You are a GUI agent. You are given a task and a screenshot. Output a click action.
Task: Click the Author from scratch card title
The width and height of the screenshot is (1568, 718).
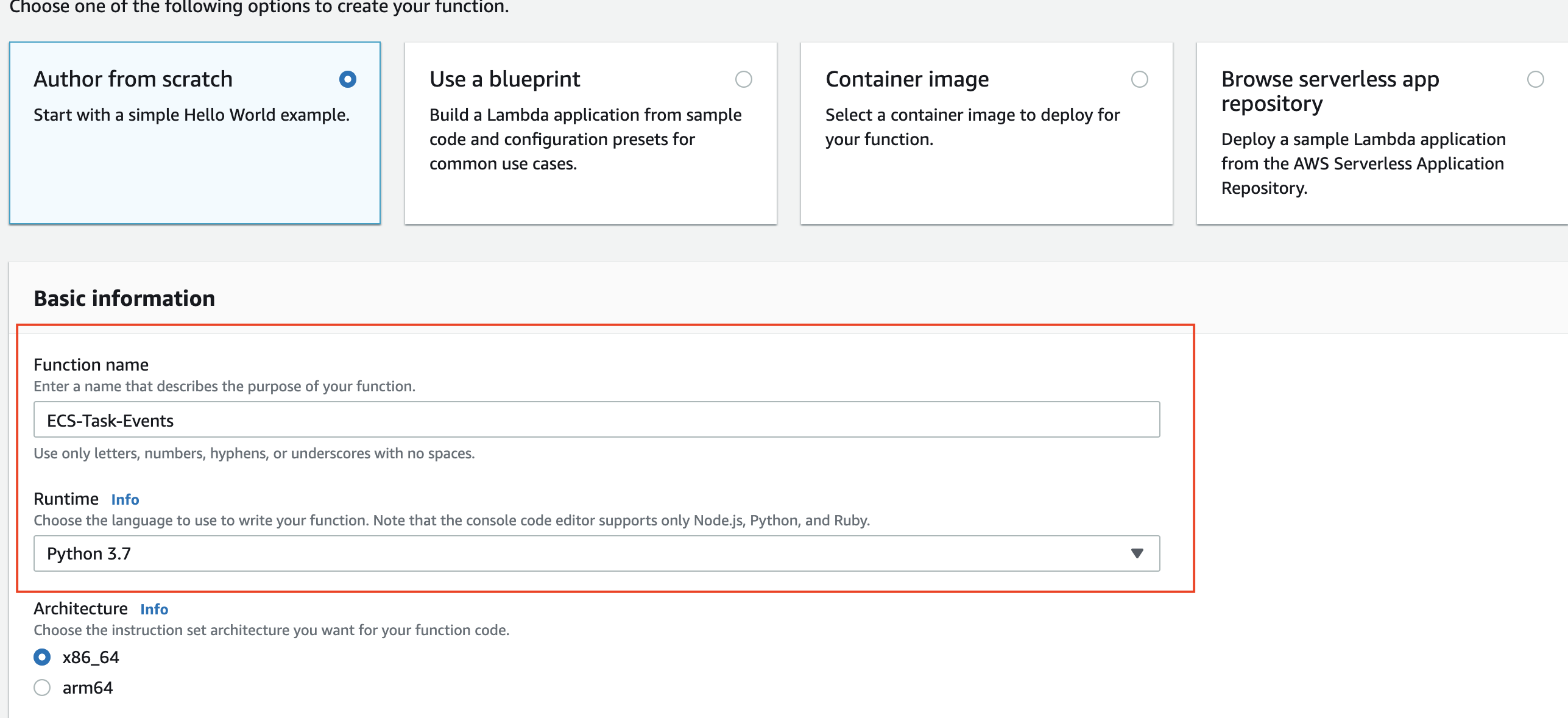pyautogui.click(x=133, y=79)
